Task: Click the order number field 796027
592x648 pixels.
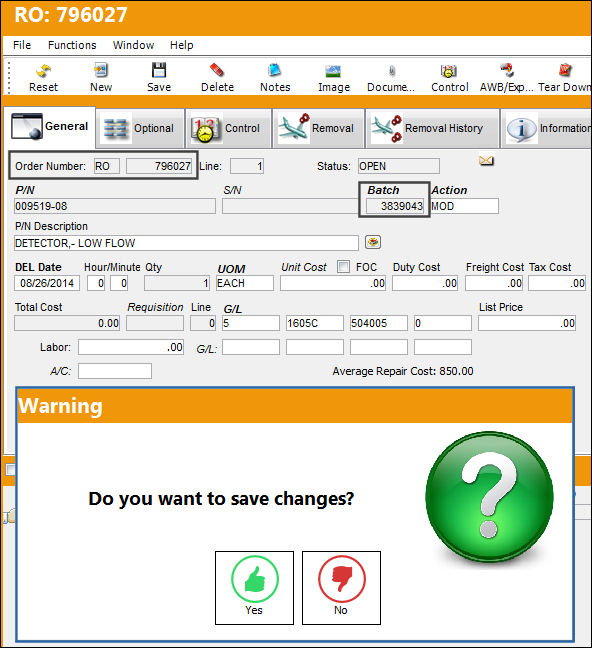Action: pos(159,166)
